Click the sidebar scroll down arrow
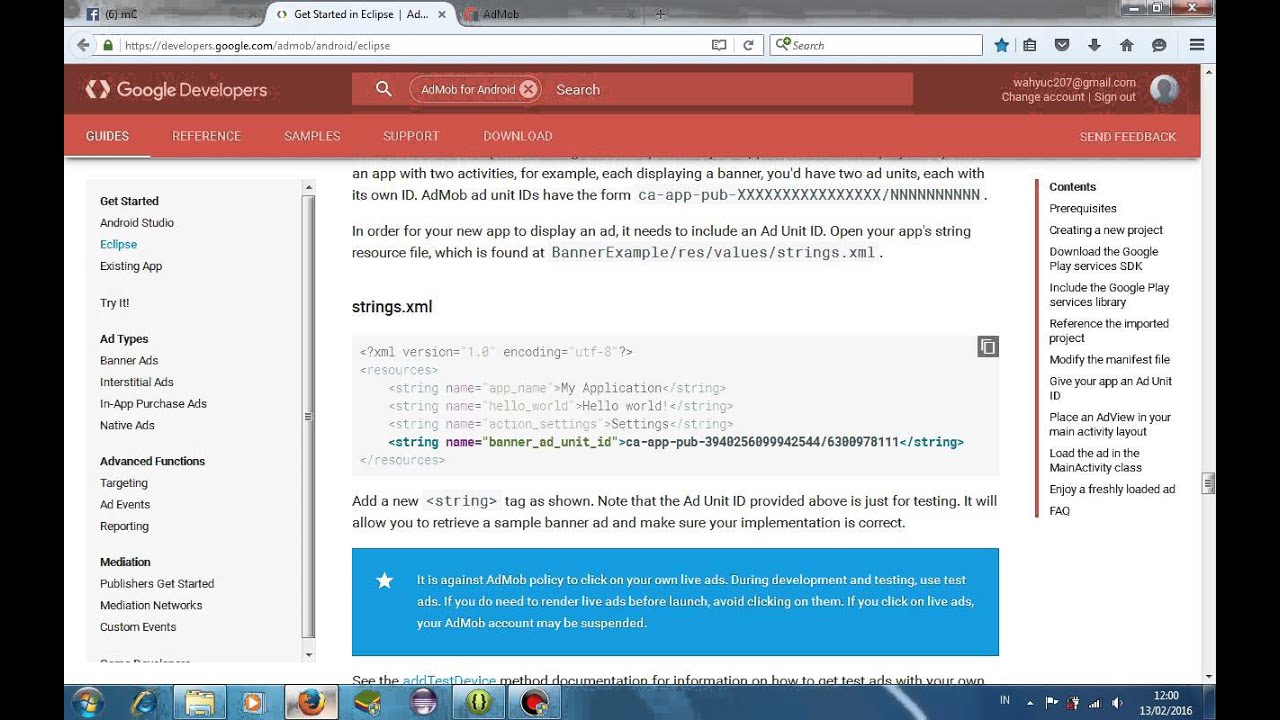 (308, 655)
